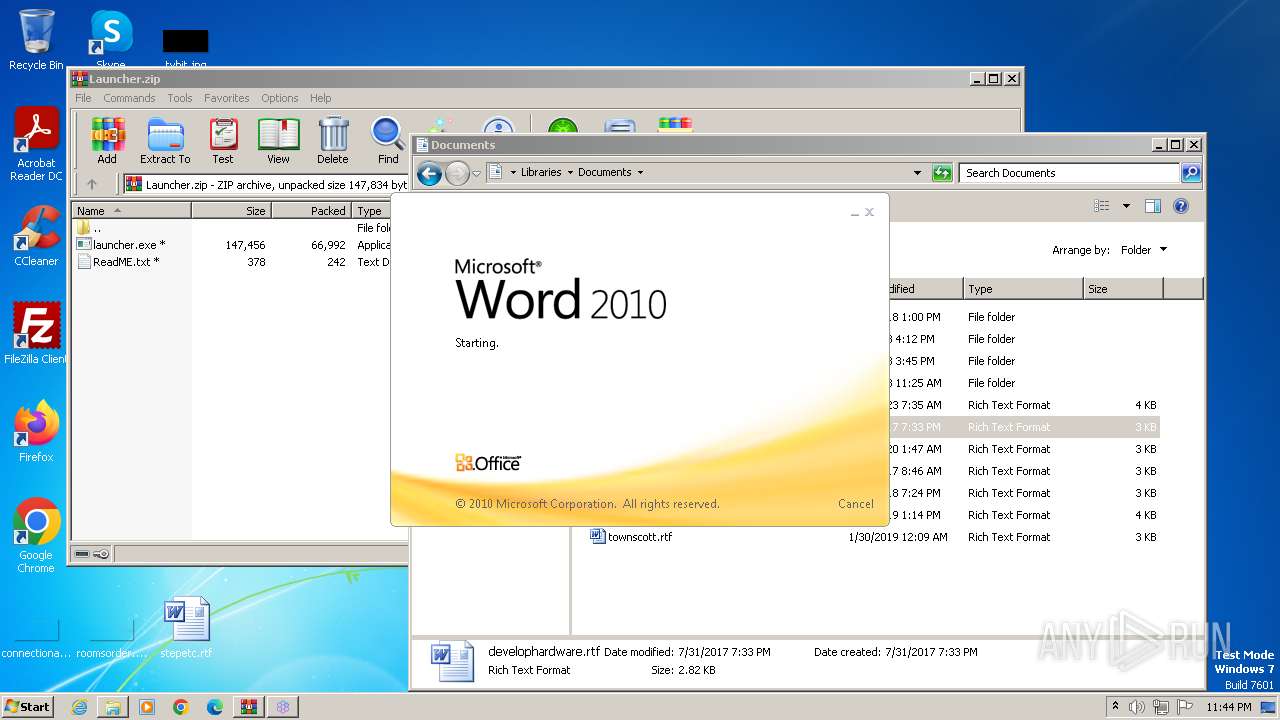Open the Favorites menu in WinRAR
The height and width of the screenshot is (720, 1280).
(x=227, y=98)
